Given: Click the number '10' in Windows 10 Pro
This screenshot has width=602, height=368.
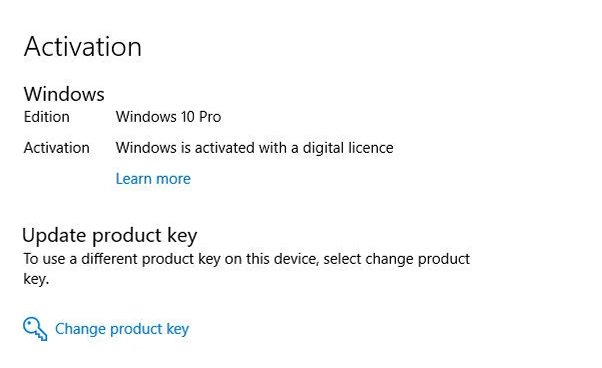Looking at the screenshot, I should [188, 117].
